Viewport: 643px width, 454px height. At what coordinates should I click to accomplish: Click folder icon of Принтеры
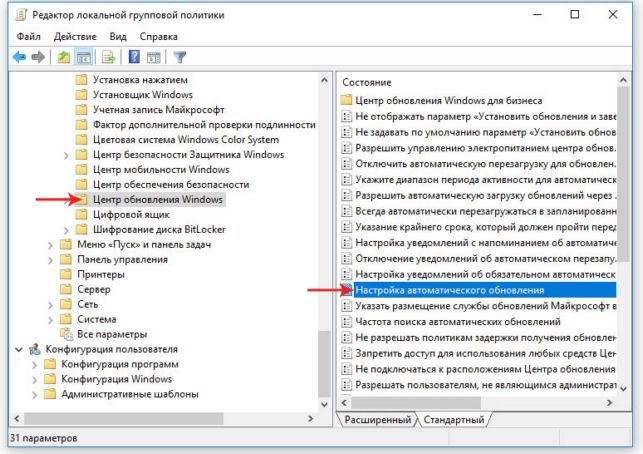66,274
